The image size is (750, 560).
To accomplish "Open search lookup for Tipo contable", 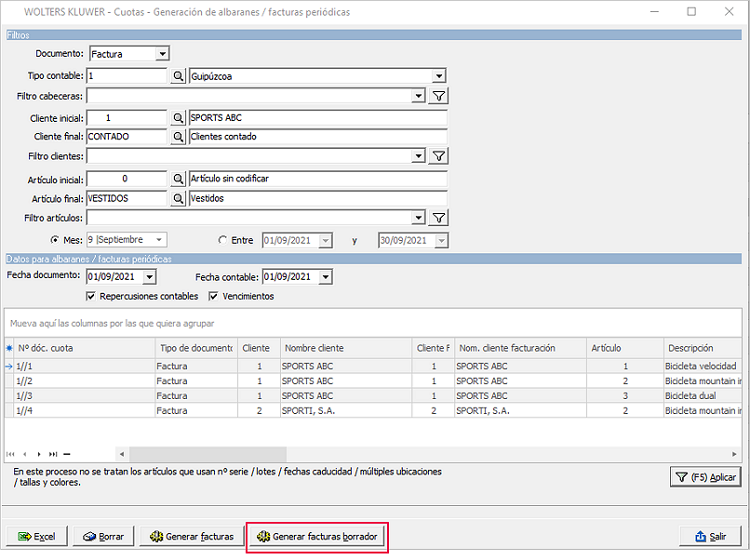I will point(178,76).
